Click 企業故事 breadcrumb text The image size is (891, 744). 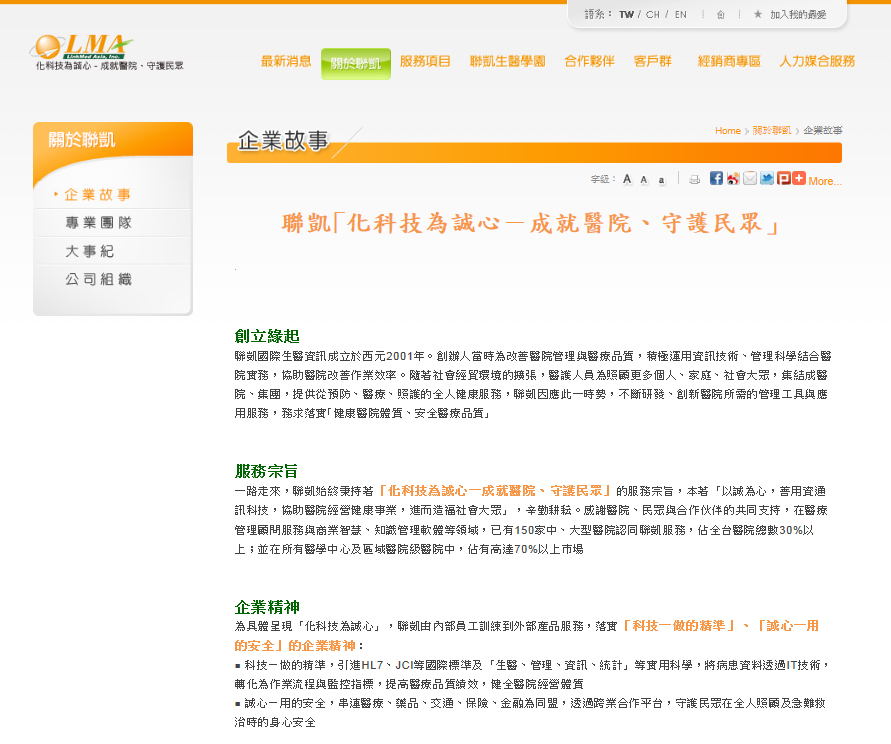(823, 131)
